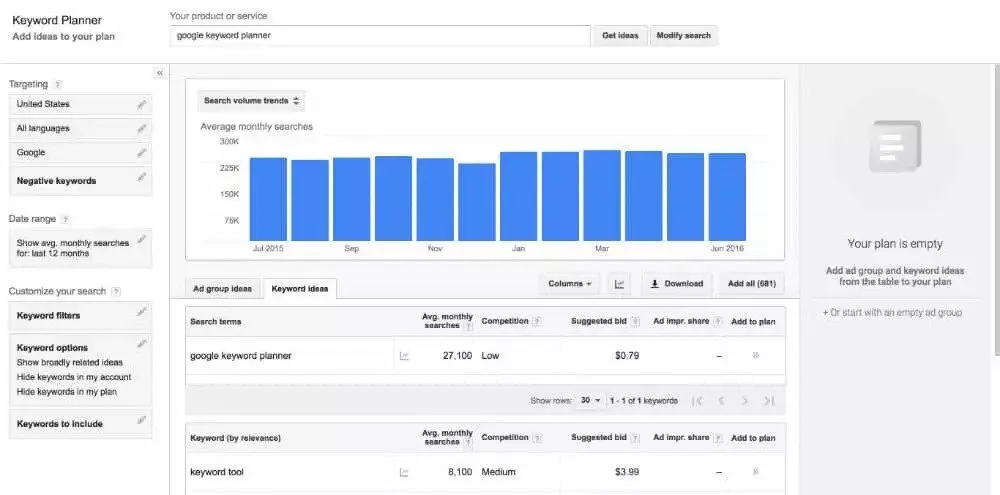1000x495 pixels.
Task: Click pencil icon beside Negative keywords
Action: coord(142,178)
